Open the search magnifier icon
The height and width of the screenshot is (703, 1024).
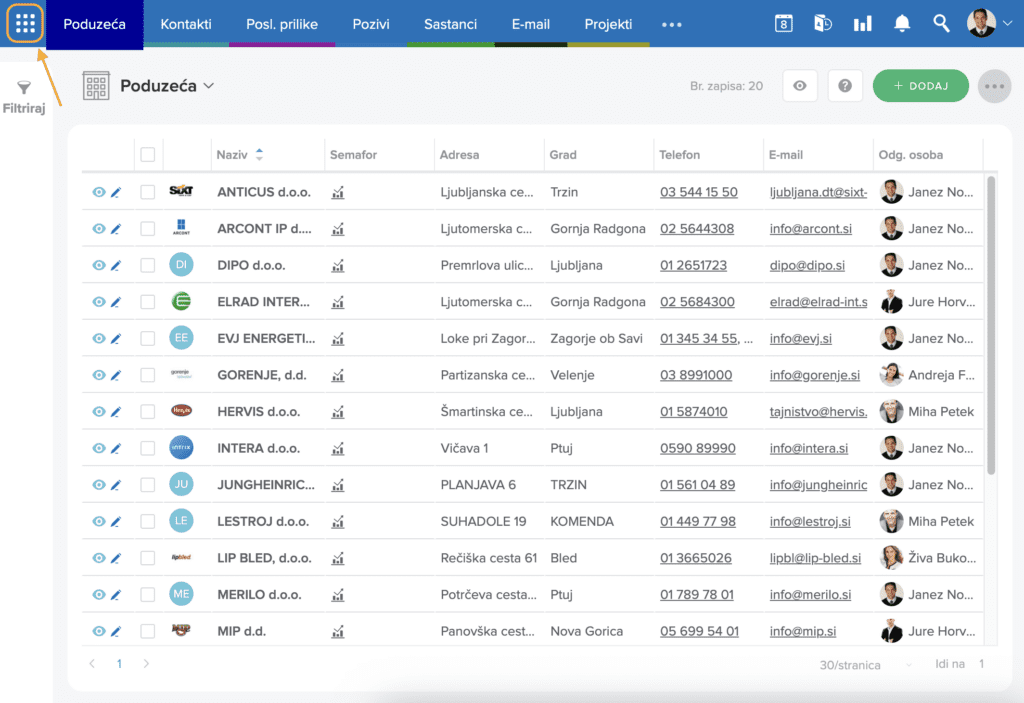pos(941,23)
